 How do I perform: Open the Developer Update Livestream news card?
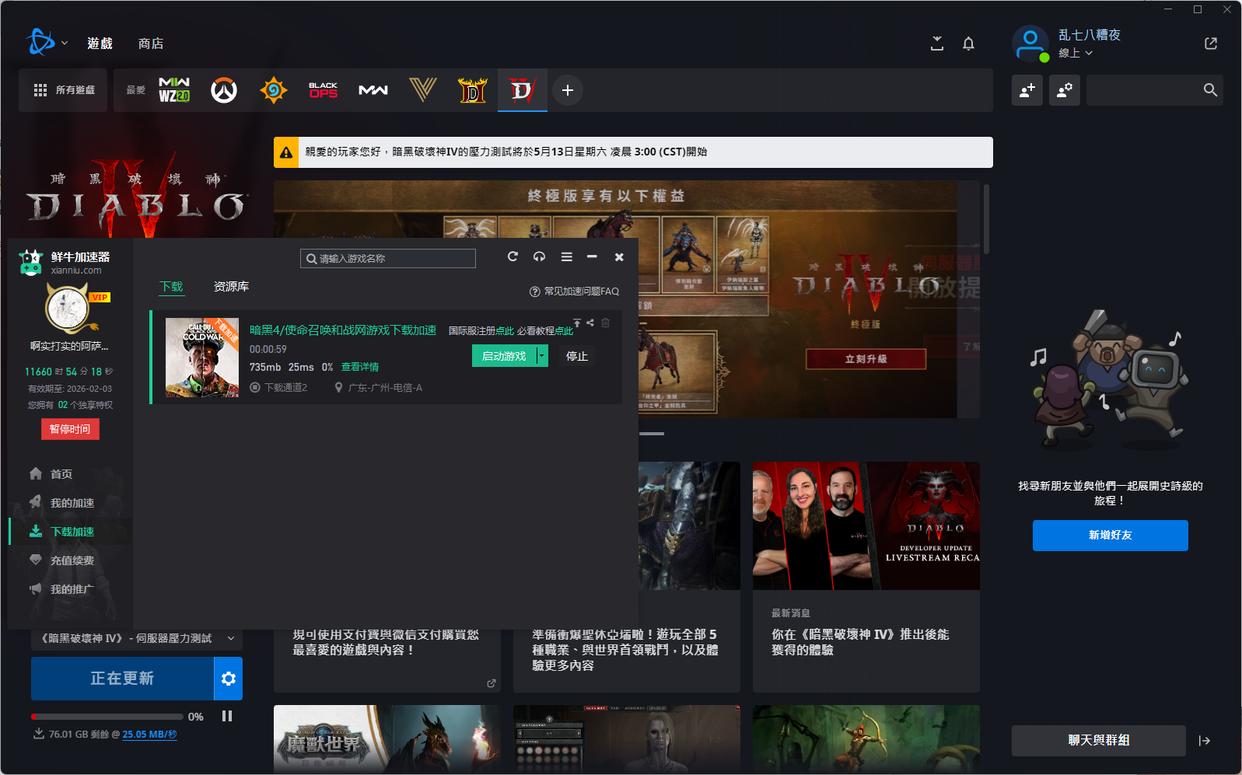pos(866,577)
